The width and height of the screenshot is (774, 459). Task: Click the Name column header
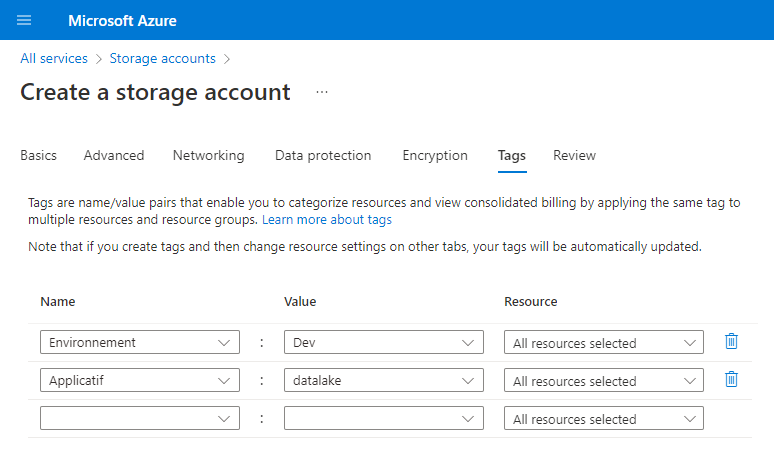point(58,302)
